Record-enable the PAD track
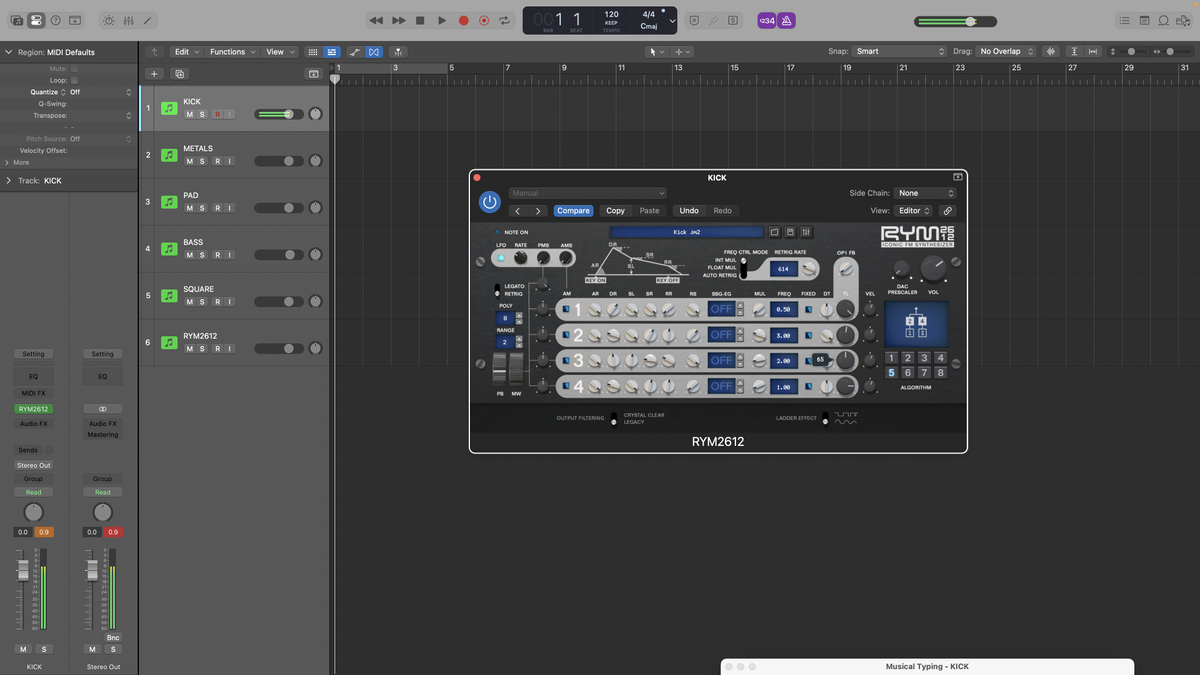 click(216, 208)
